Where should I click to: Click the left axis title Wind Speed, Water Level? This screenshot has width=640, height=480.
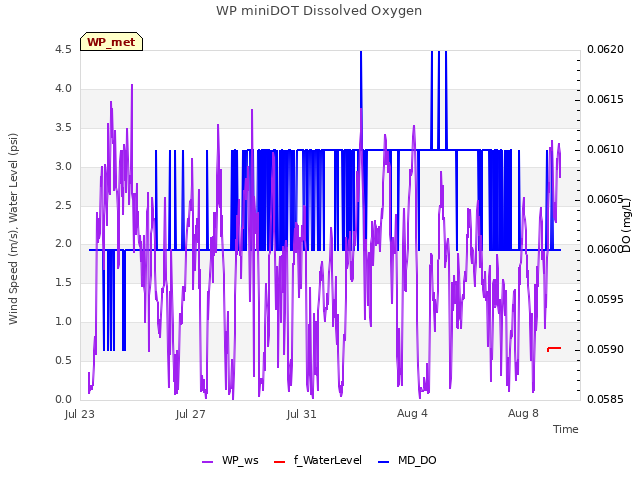tap(13, 229)
